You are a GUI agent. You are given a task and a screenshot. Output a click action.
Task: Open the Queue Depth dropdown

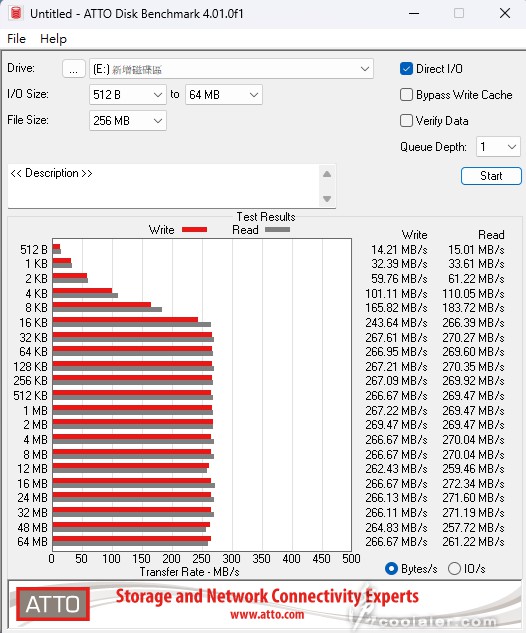coord(498,147)
